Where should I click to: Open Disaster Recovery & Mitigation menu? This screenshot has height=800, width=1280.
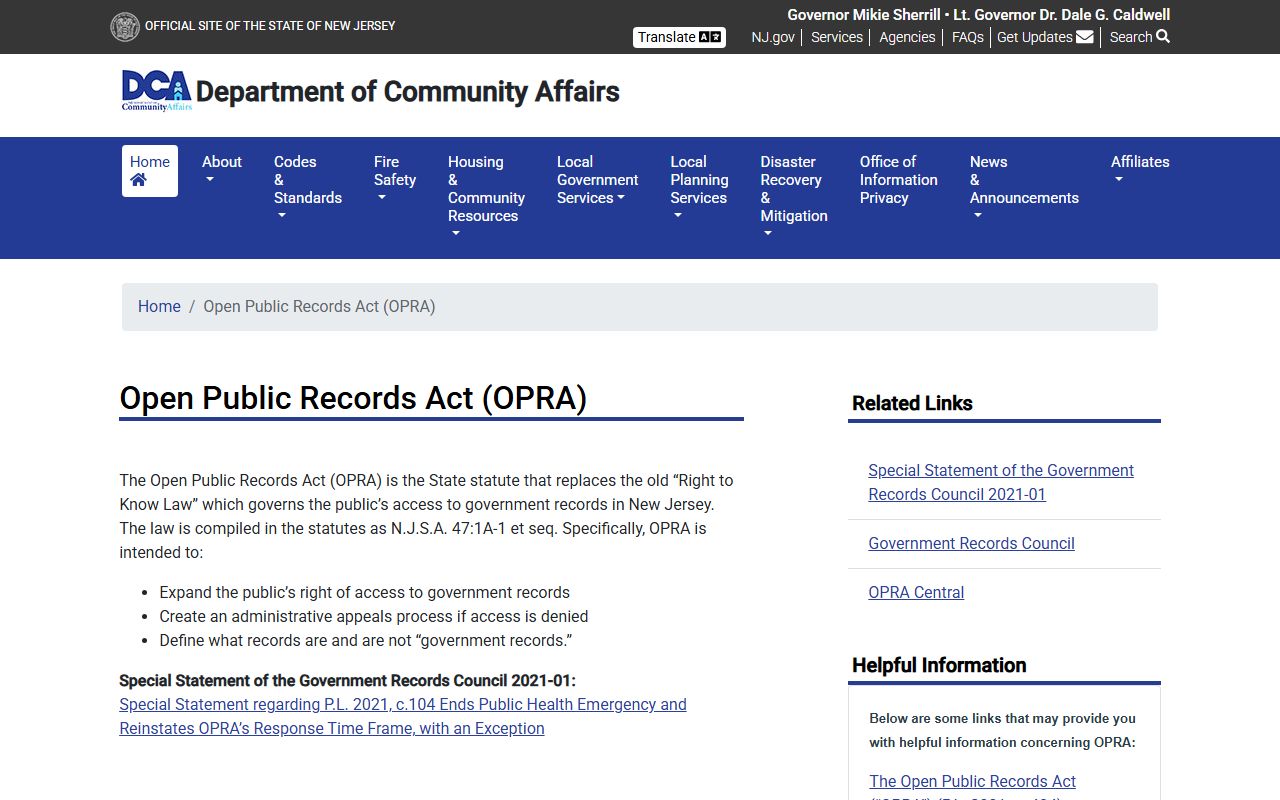794,198
